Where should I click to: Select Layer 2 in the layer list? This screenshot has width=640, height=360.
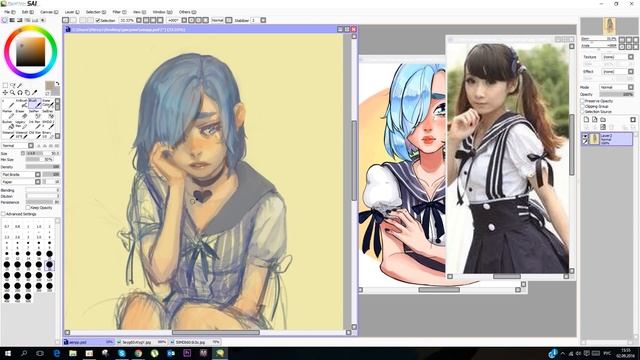pos(607,139)
